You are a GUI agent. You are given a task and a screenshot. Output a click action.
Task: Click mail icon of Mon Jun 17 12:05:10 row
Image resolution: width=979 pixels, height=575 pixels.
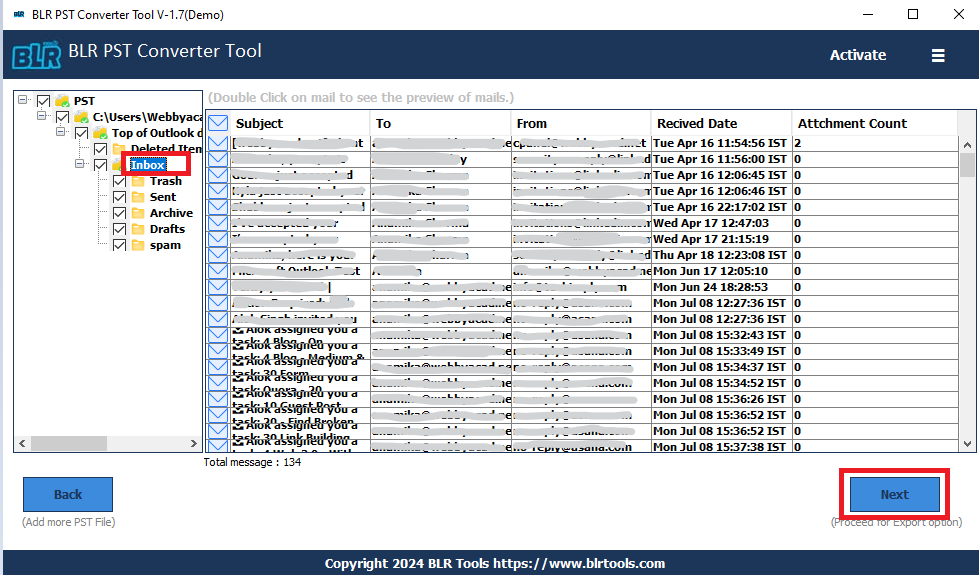[218, 271]
